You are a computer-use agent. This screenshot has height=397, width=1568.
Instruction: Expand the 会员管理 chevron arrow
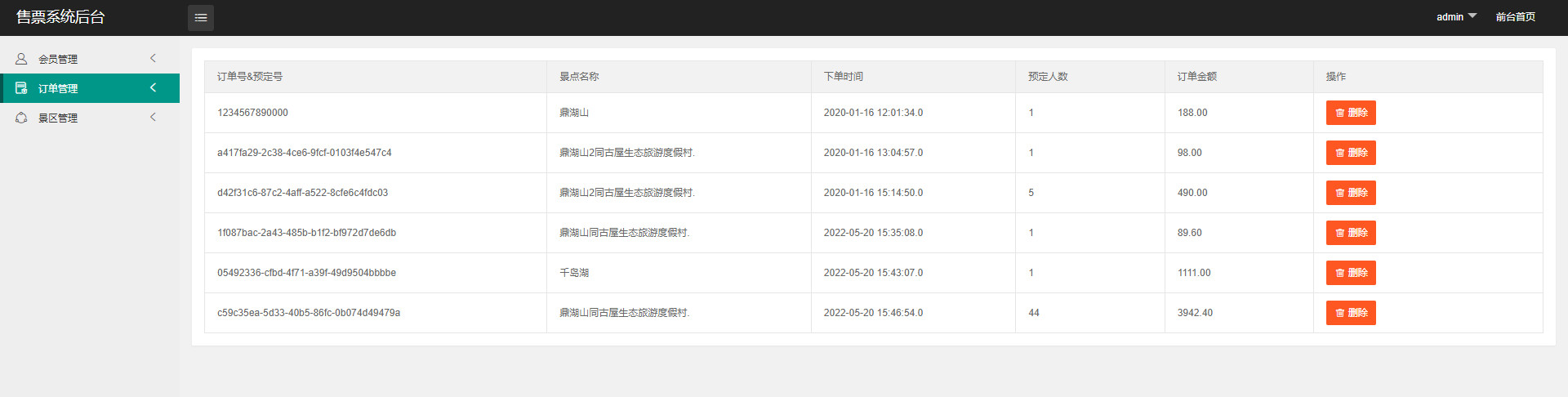(153, 58)
